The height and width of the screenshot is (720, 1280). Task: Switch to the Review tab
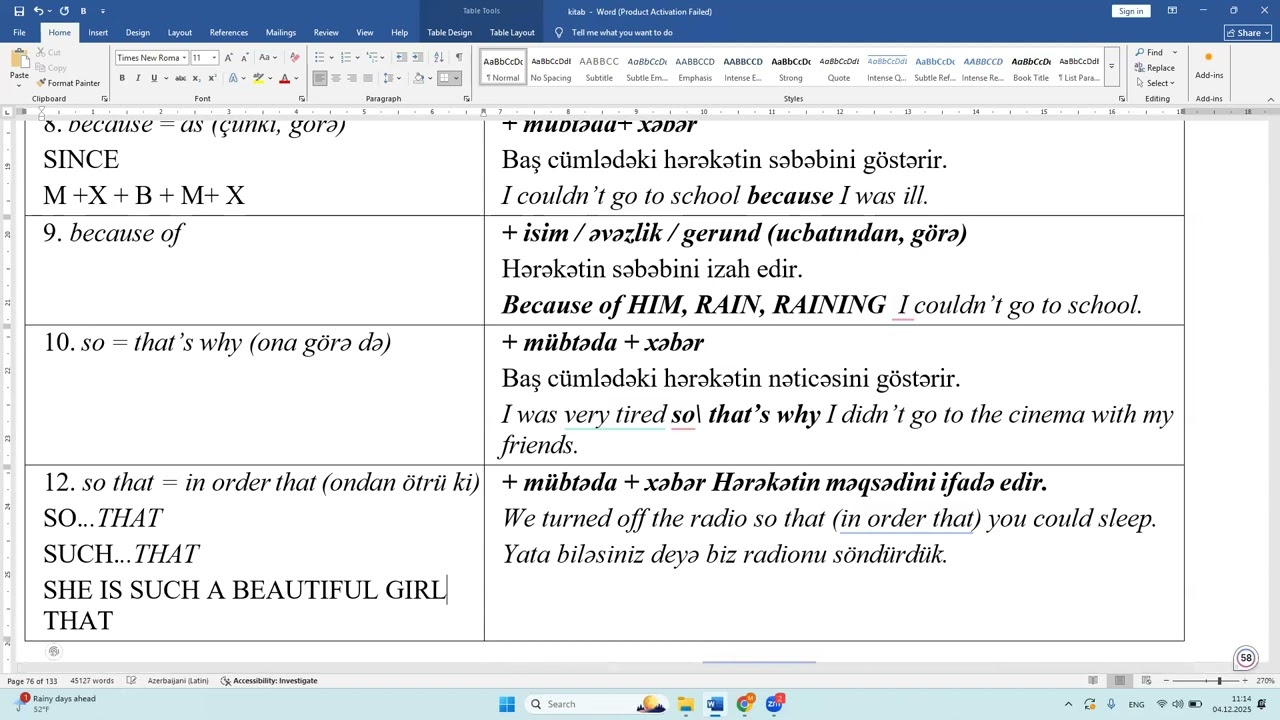tap(326, 32)
